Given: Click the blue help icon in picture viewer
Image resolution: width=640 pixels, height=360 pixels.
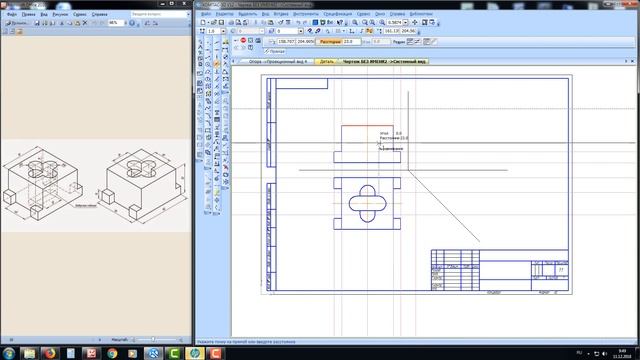Looking at the screenshot, I should click(x=132, y=23).
